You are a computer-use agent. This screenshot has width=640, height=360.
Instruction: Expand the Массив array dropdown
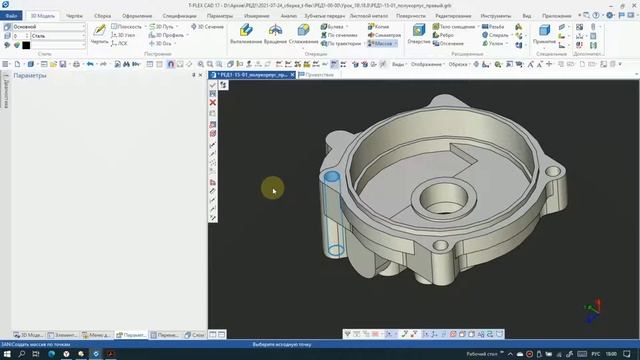(x=396, y=43)
